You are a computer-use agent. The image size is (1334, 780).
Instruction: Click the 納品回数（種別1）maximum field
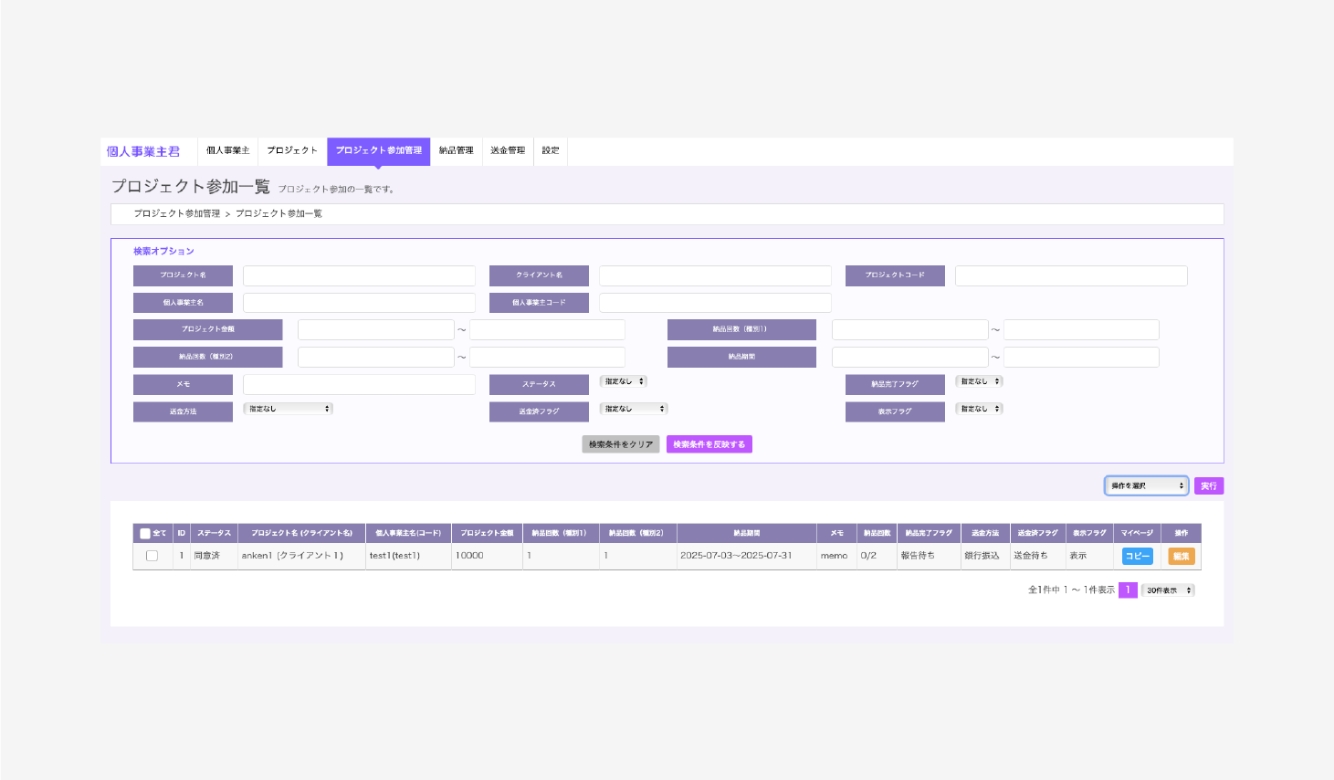pyautogui.click(x=1081, y=330)
